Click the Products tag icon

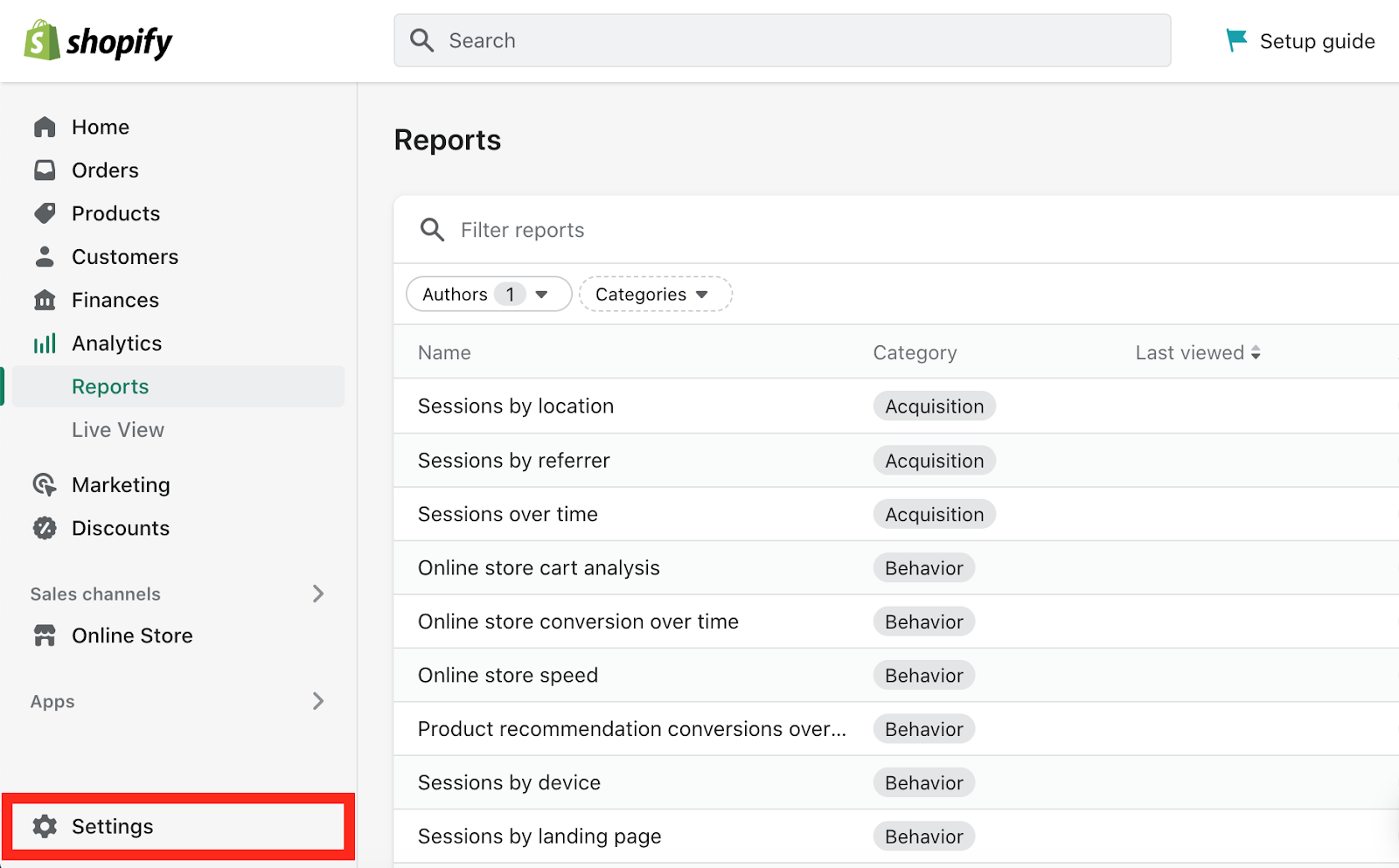tap(45, 213)
